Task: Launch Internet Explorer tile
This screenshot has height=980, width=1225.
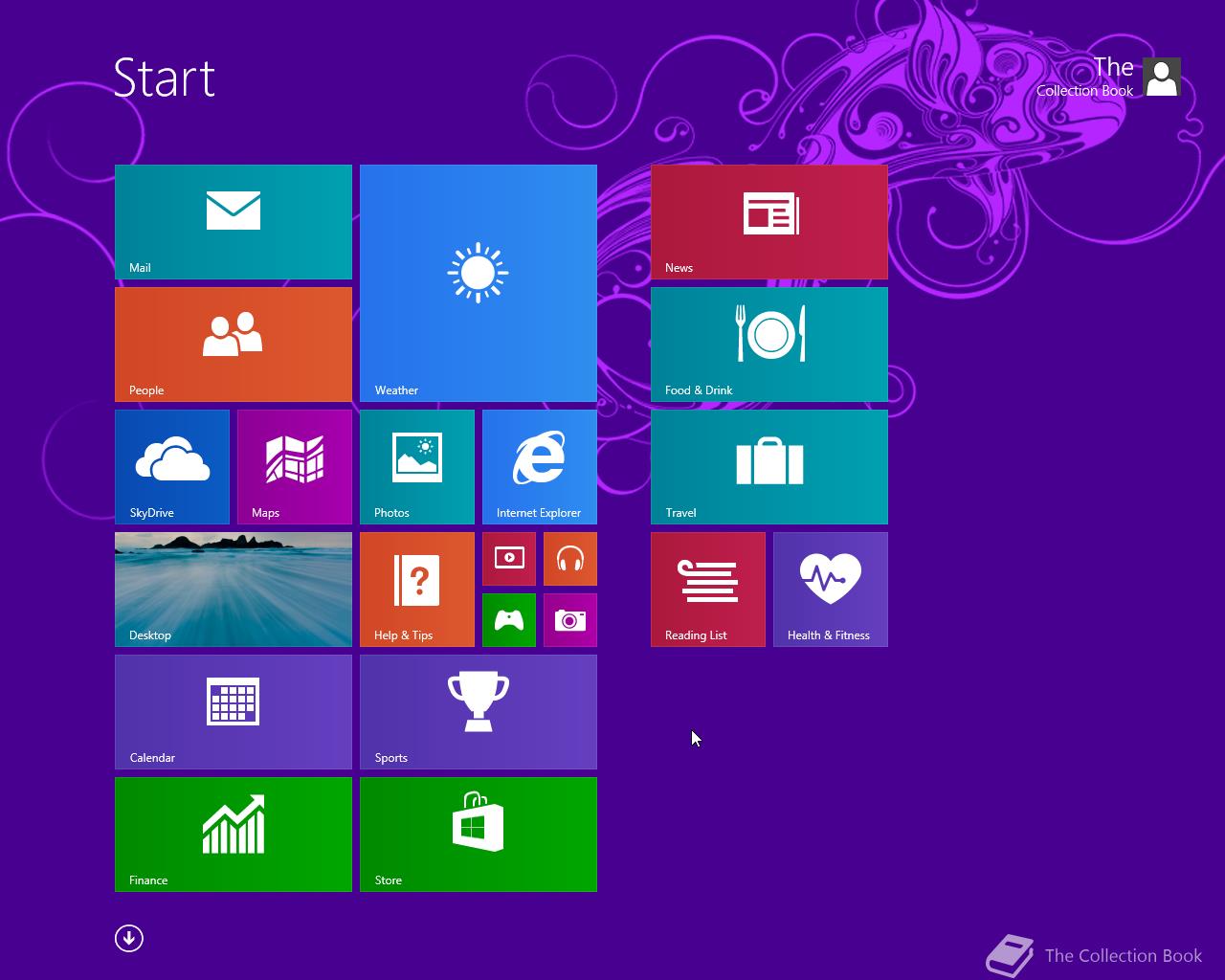Action: pos(540,467)
